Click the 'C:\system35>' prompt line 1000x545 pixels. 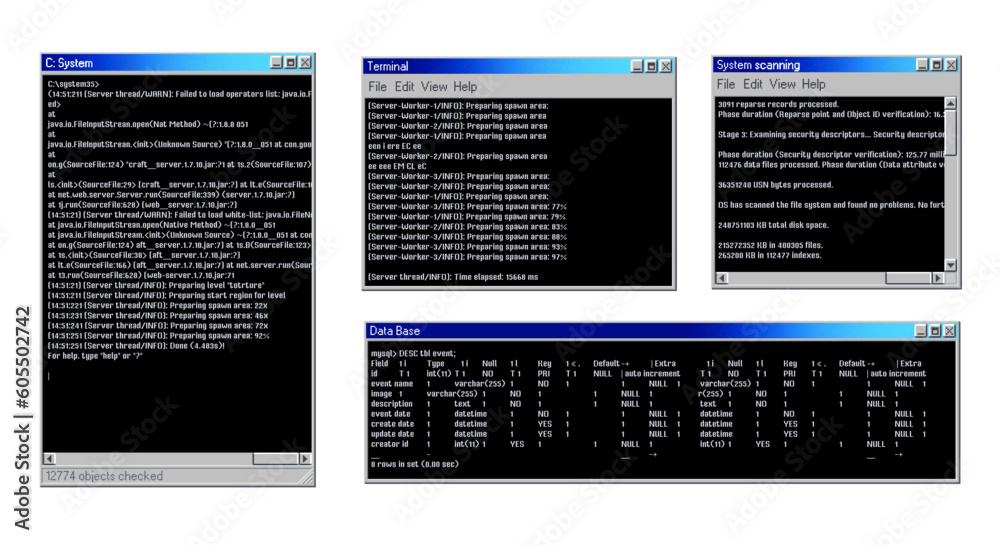point(73,84)
